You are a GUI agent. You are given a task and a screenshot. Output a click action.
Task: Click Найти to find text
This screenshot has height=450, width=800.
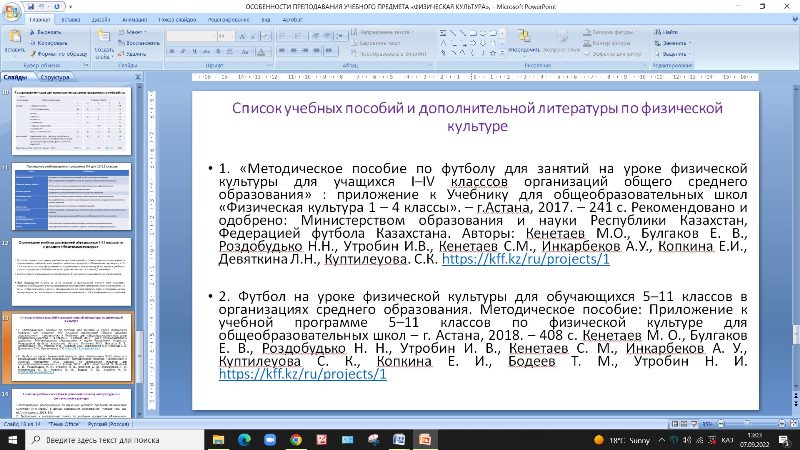pos(666,32)
